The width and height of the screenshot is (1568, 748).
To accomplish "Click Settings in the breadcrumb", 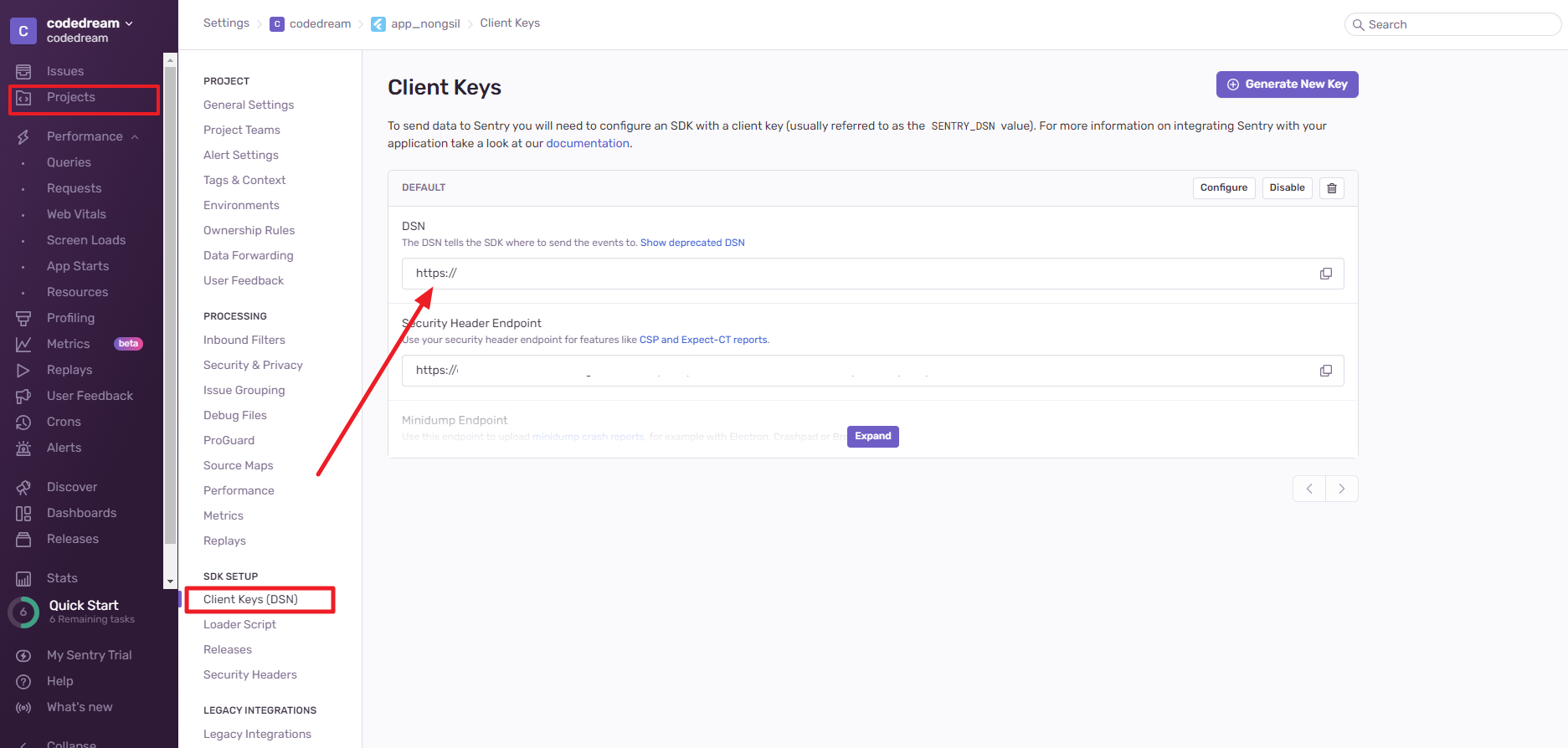I will [x=226, y=23].
